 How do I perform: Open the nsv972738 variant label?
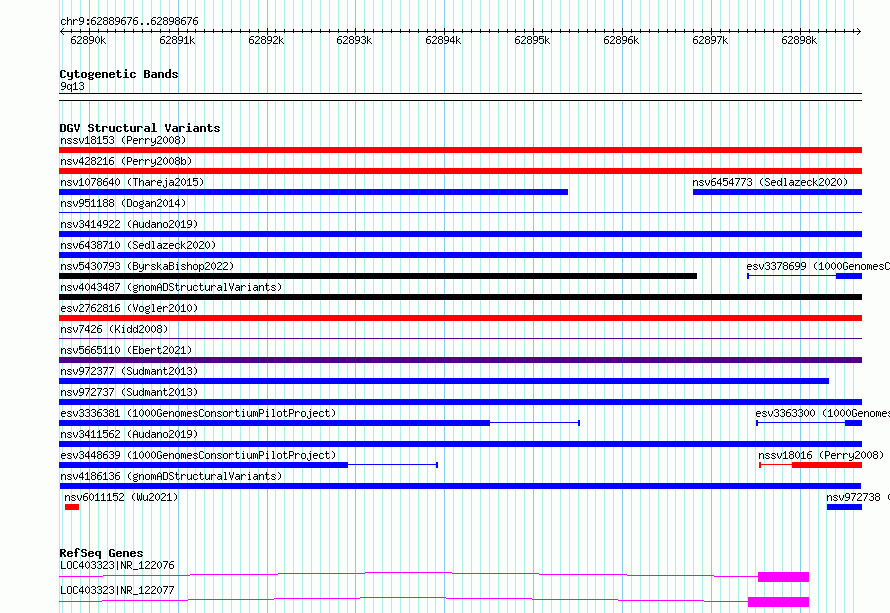pos(858,497)
